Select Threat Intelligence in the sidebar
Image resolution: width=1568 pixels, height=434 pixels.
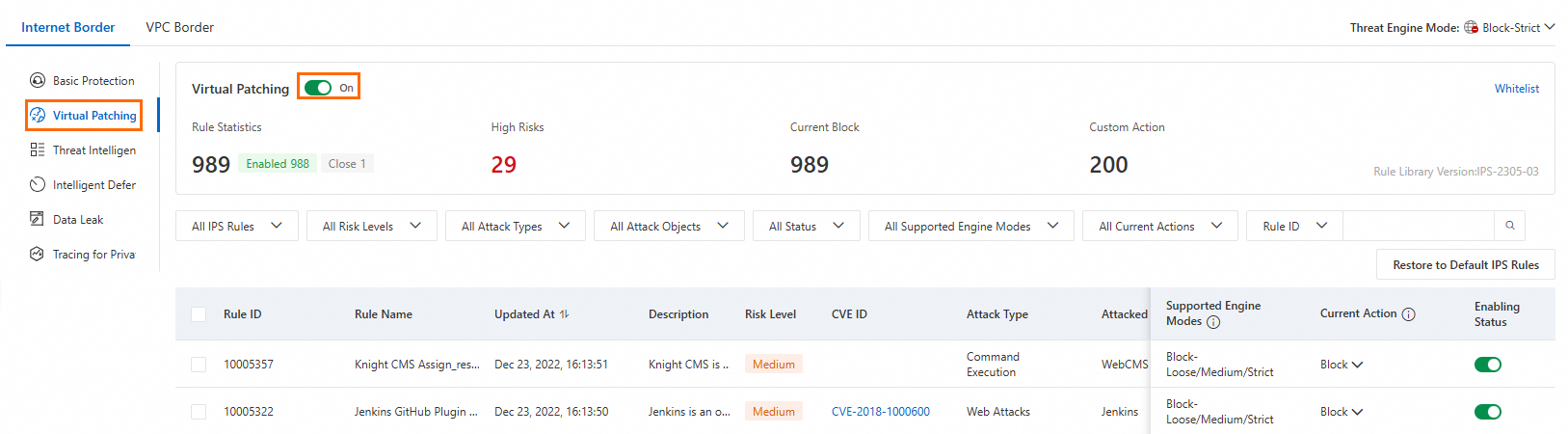(94, 150)
